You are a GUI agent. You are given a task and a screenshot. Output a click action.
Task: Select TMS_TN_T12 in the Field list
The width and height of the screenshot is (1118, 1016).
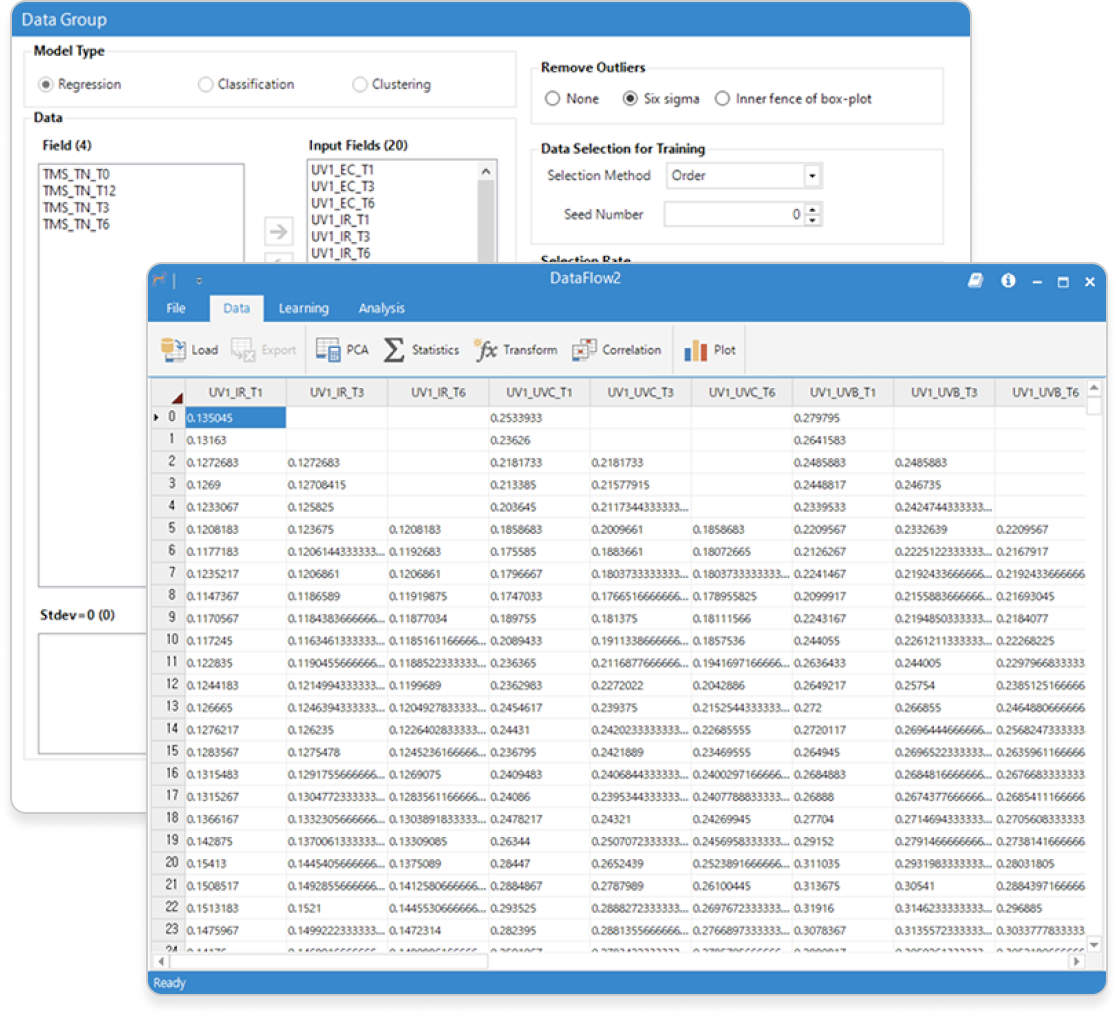click(x=79, y=191)
